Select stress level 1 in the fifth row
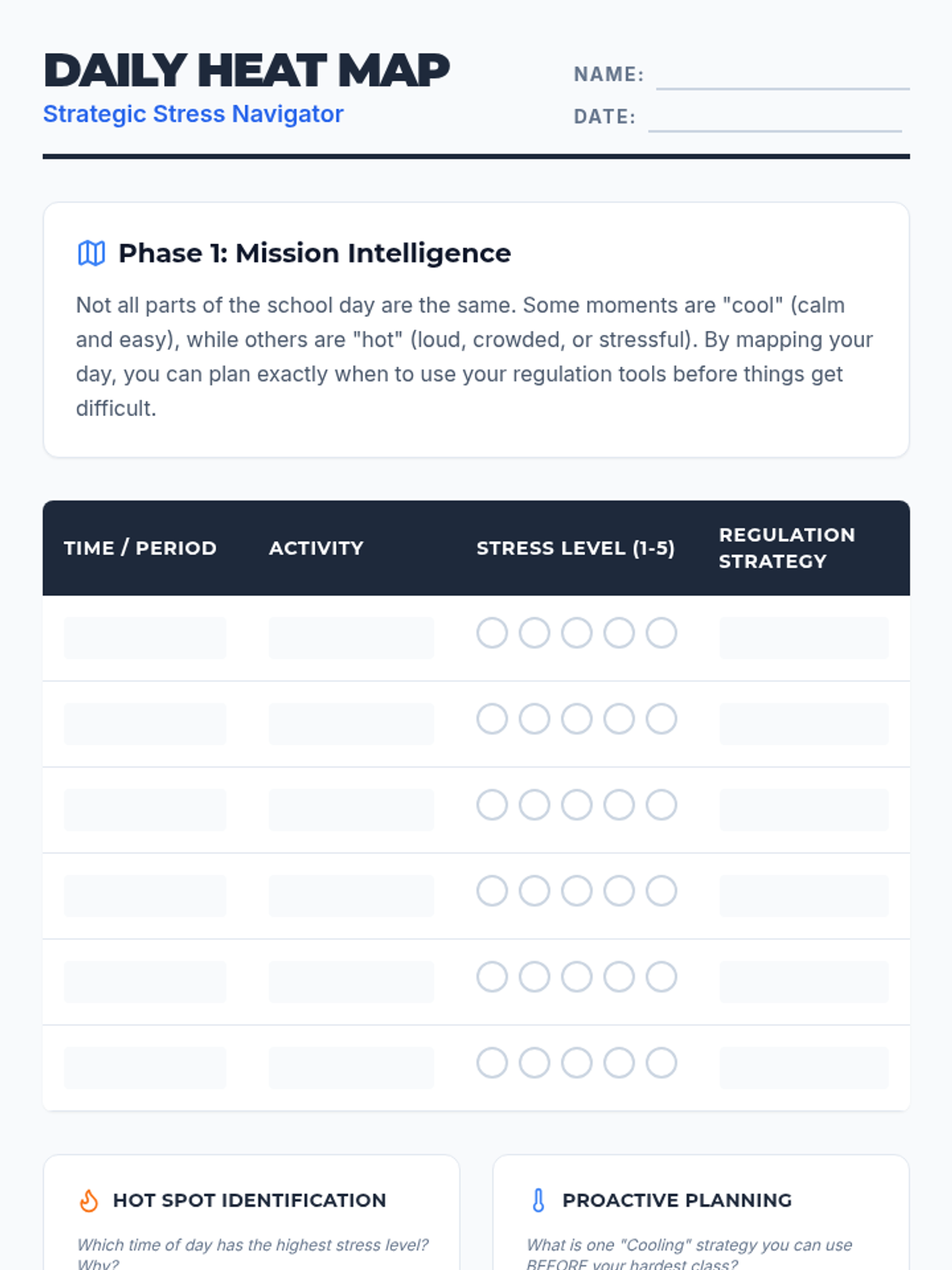952x1270 pixels. (x=492, y=977)
